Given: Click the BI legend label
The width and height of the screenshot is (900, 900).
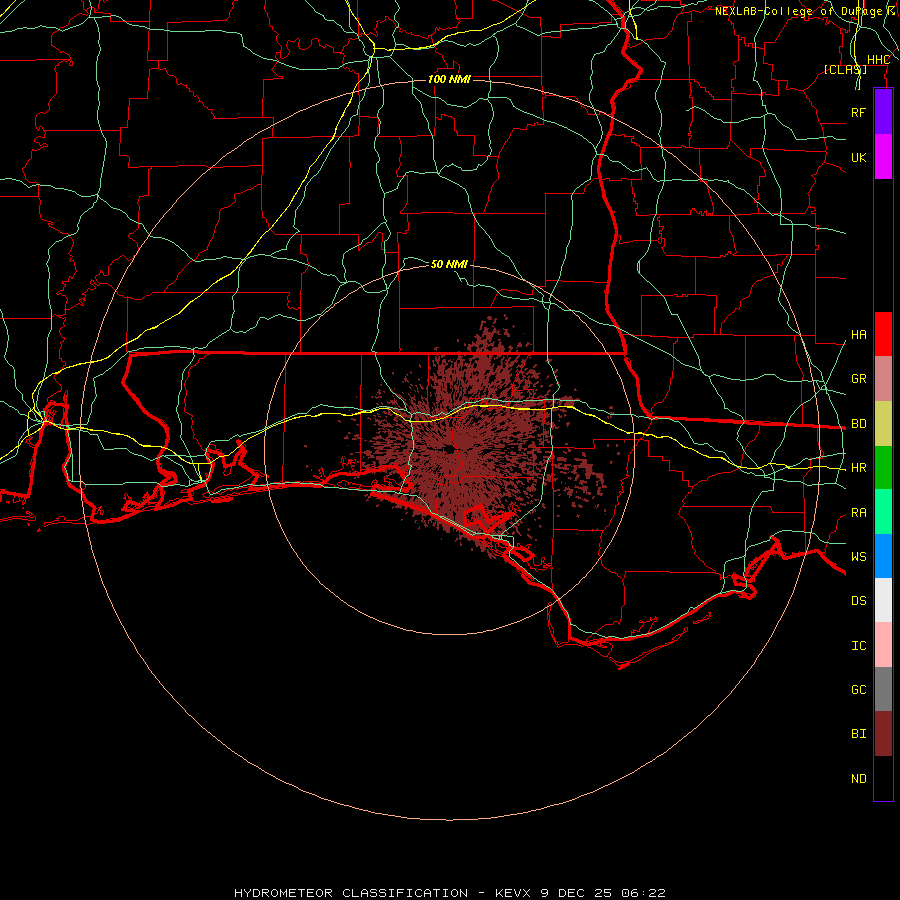Looking at the screenshot, I should 858,734.
